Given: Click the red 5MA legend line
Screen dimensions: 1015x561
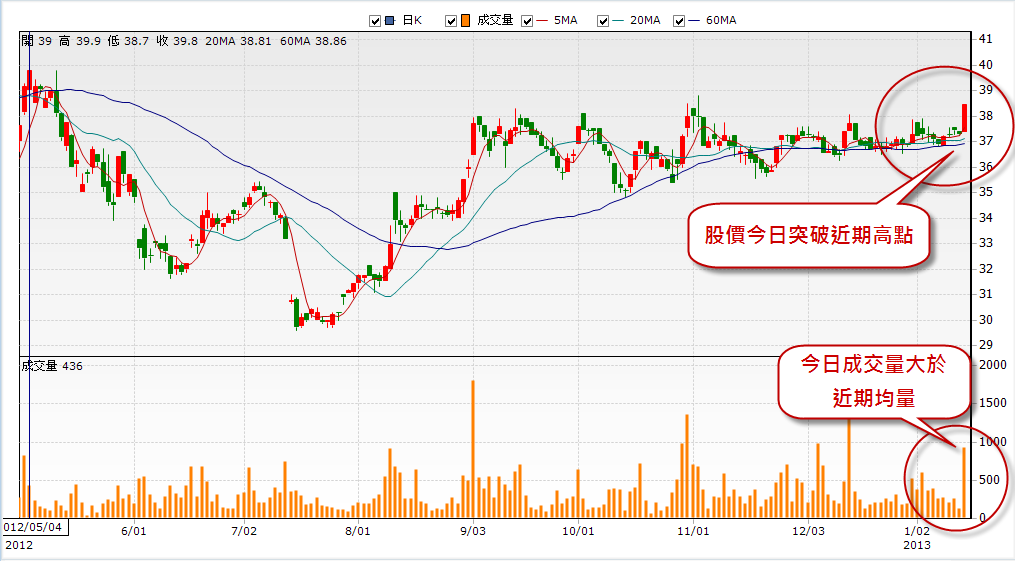Looking at the screenshot, I should (x=541, y=21).
